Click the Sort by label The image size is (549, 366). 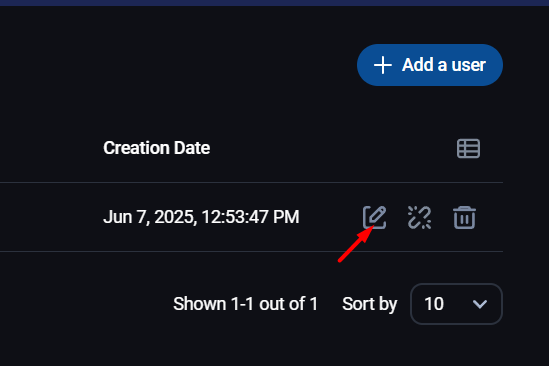369,304
